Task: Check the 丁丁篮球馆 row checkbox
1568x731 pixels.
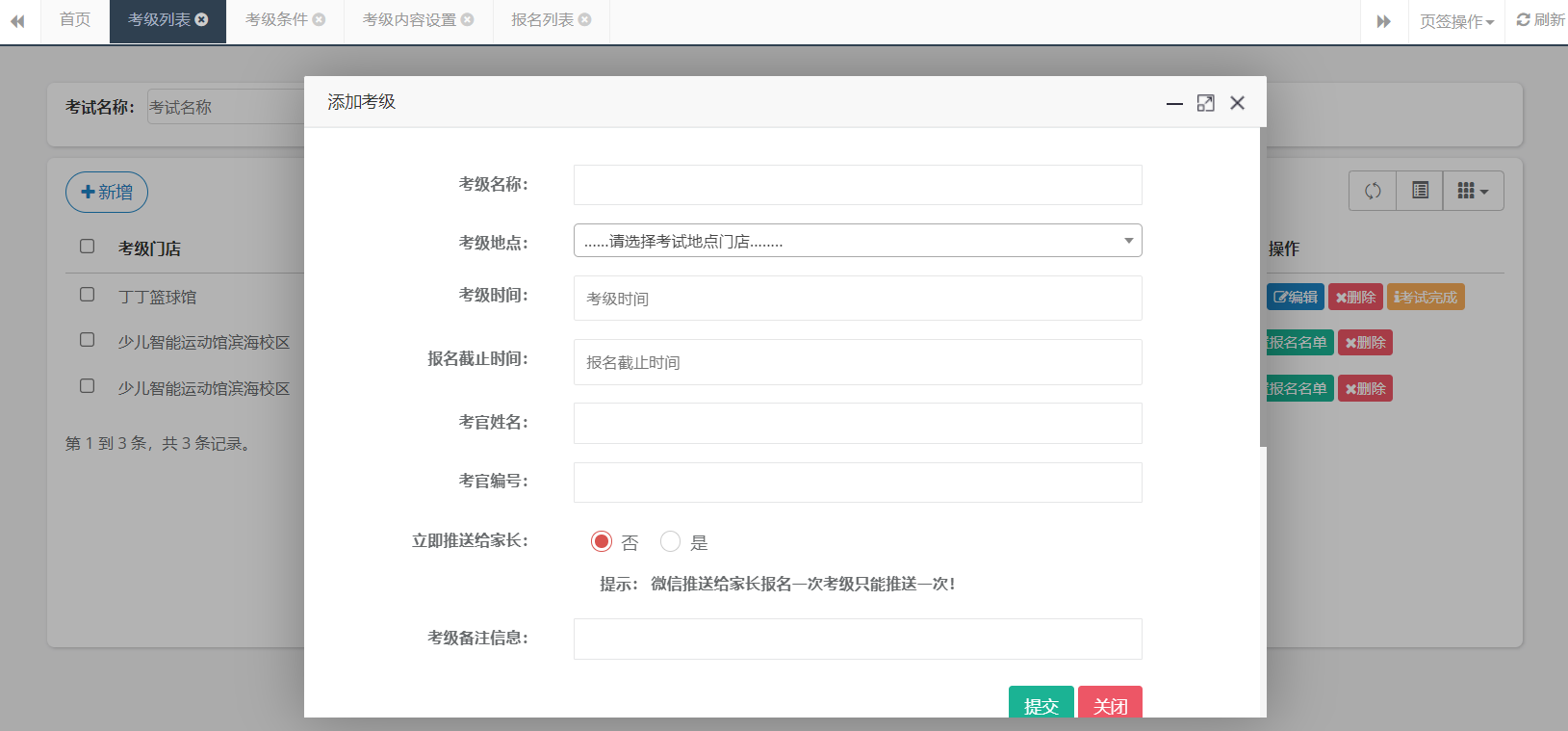Action: [88, 295]
